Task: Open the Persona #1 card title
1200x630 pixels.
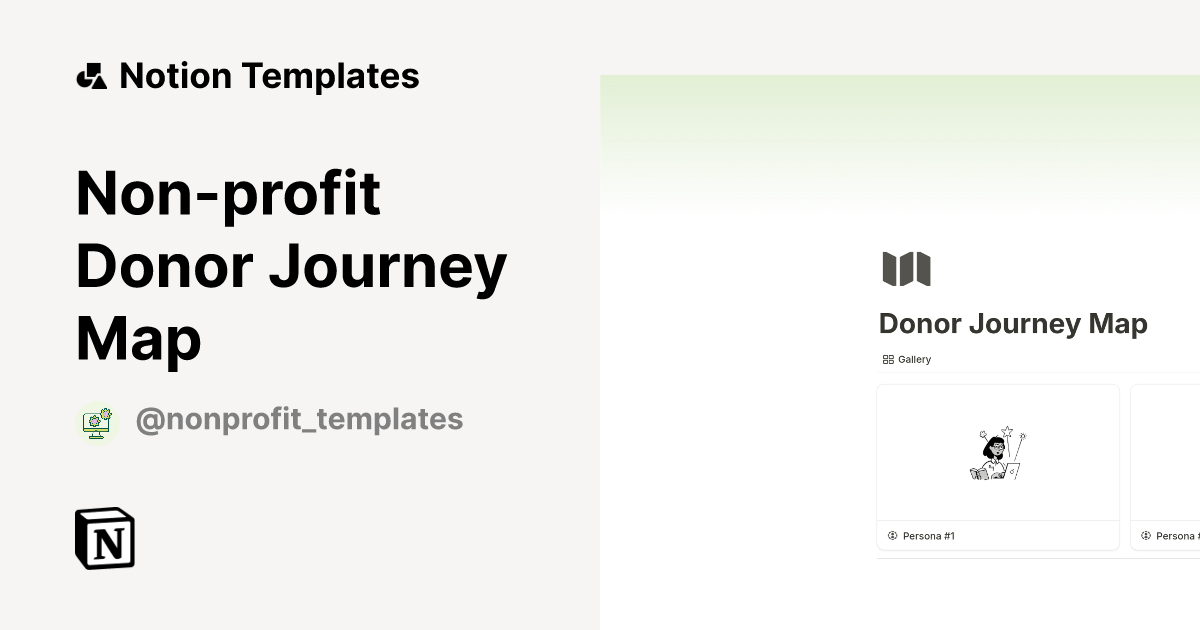Action: pos(929,536)
